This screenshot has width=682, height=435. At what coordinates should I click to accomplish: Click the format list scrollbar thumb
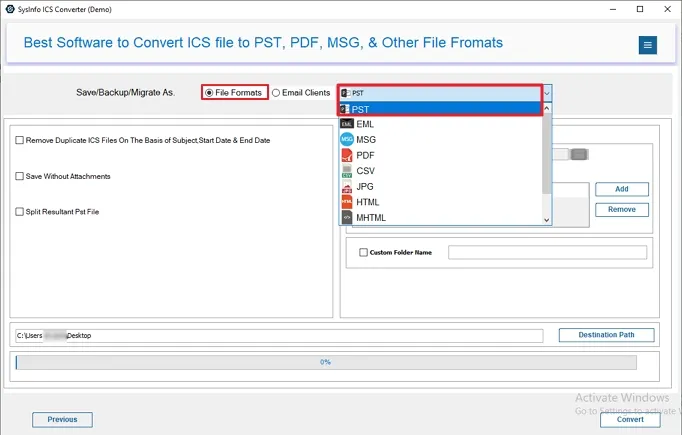(x=547, y=154)
